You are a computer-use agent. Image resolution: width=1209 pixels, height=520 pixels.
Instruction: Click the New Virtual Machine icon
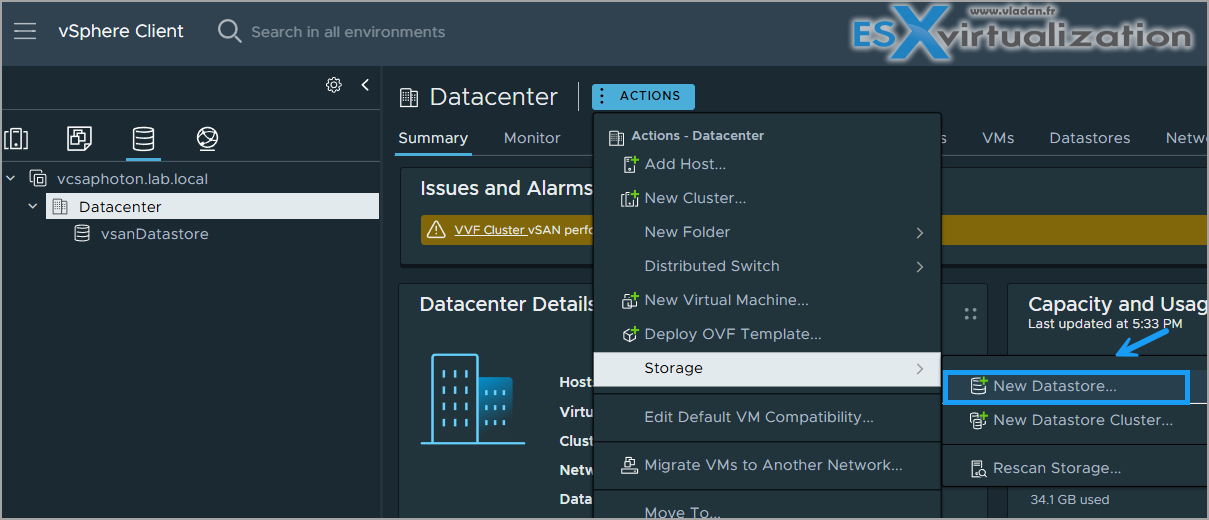tap(630, 300)
